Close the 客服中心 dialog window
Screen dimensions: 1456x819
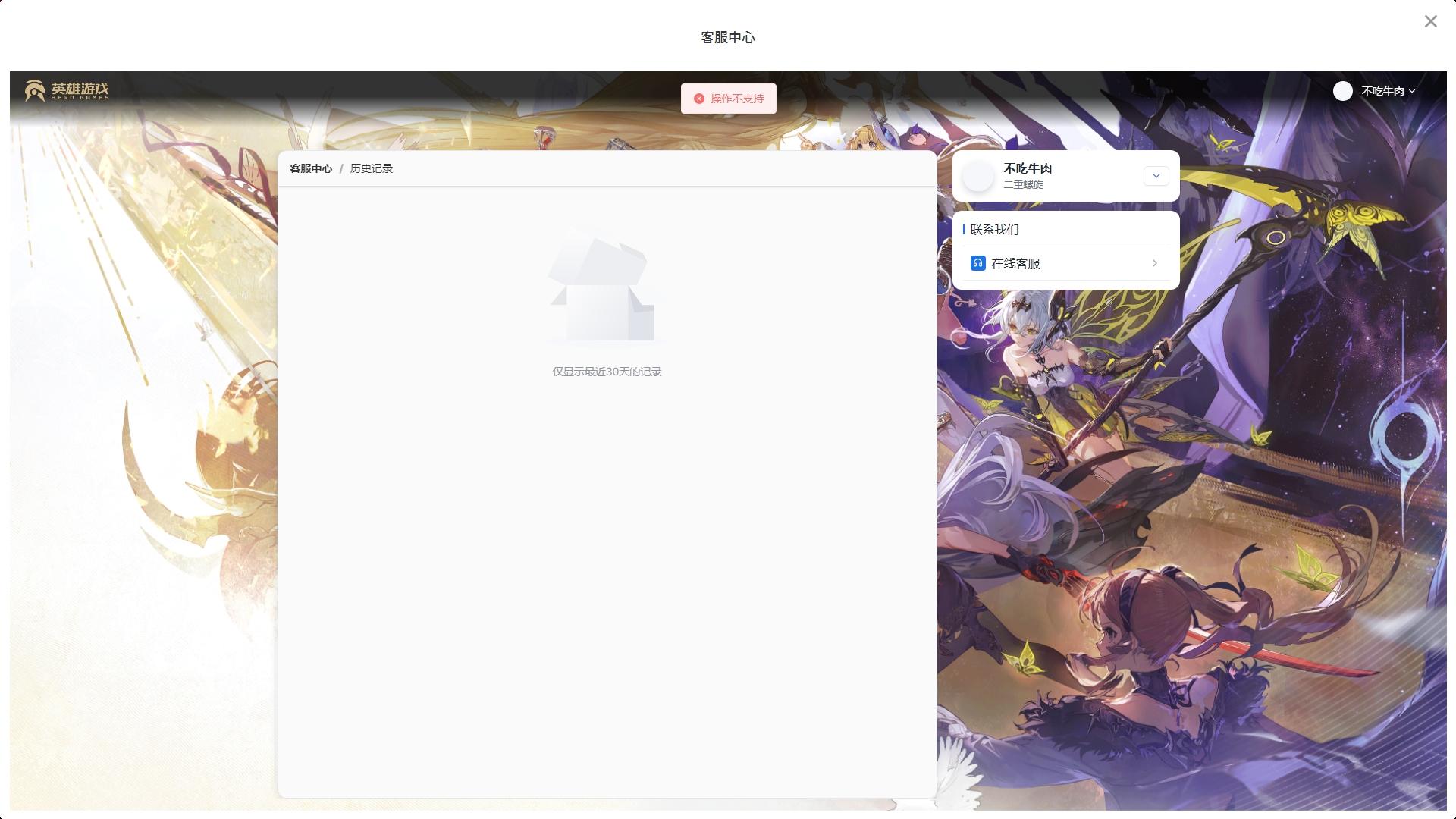pos(1430,21)
